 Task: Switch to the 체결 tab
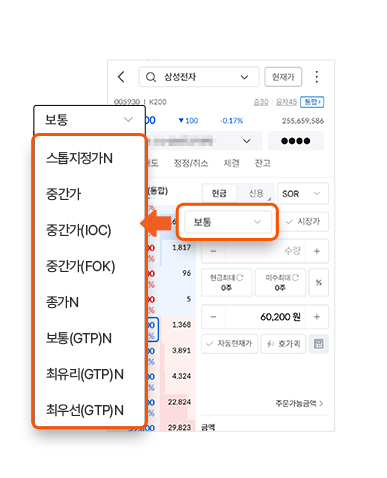(x=231, y=163)
